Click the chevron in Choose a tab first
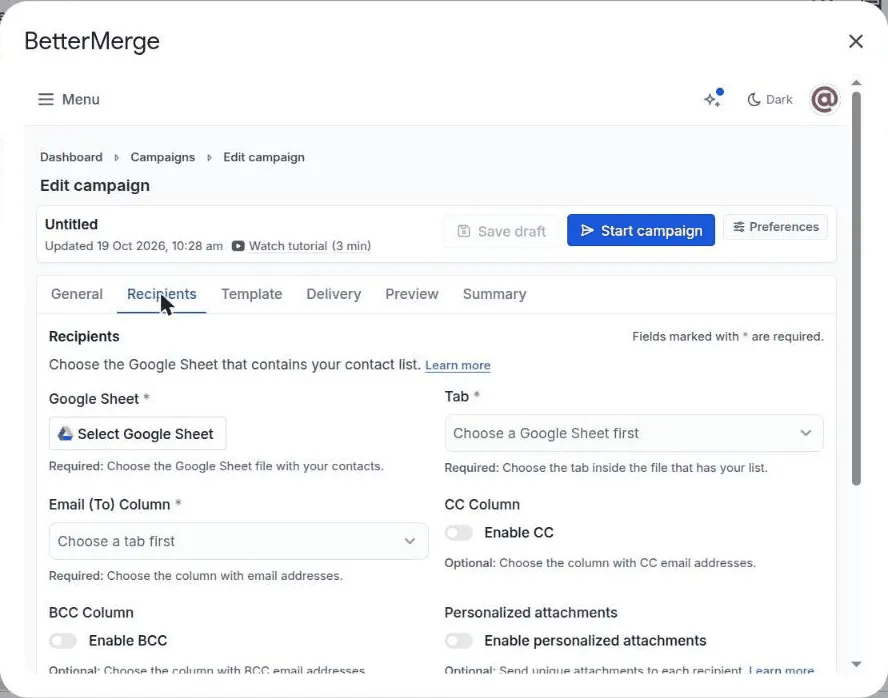This screenshot has width=888, height=698. coord(409,541)
